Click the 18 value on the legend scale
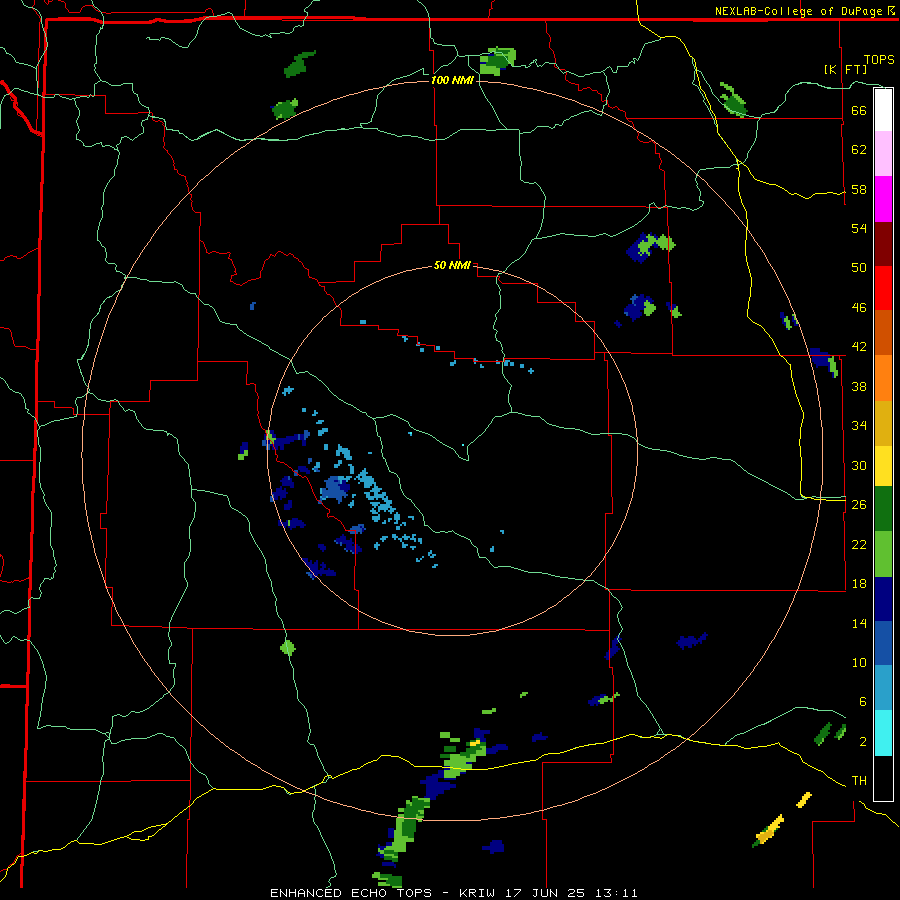Screen dimensions: 900x900 pos(859,584)
